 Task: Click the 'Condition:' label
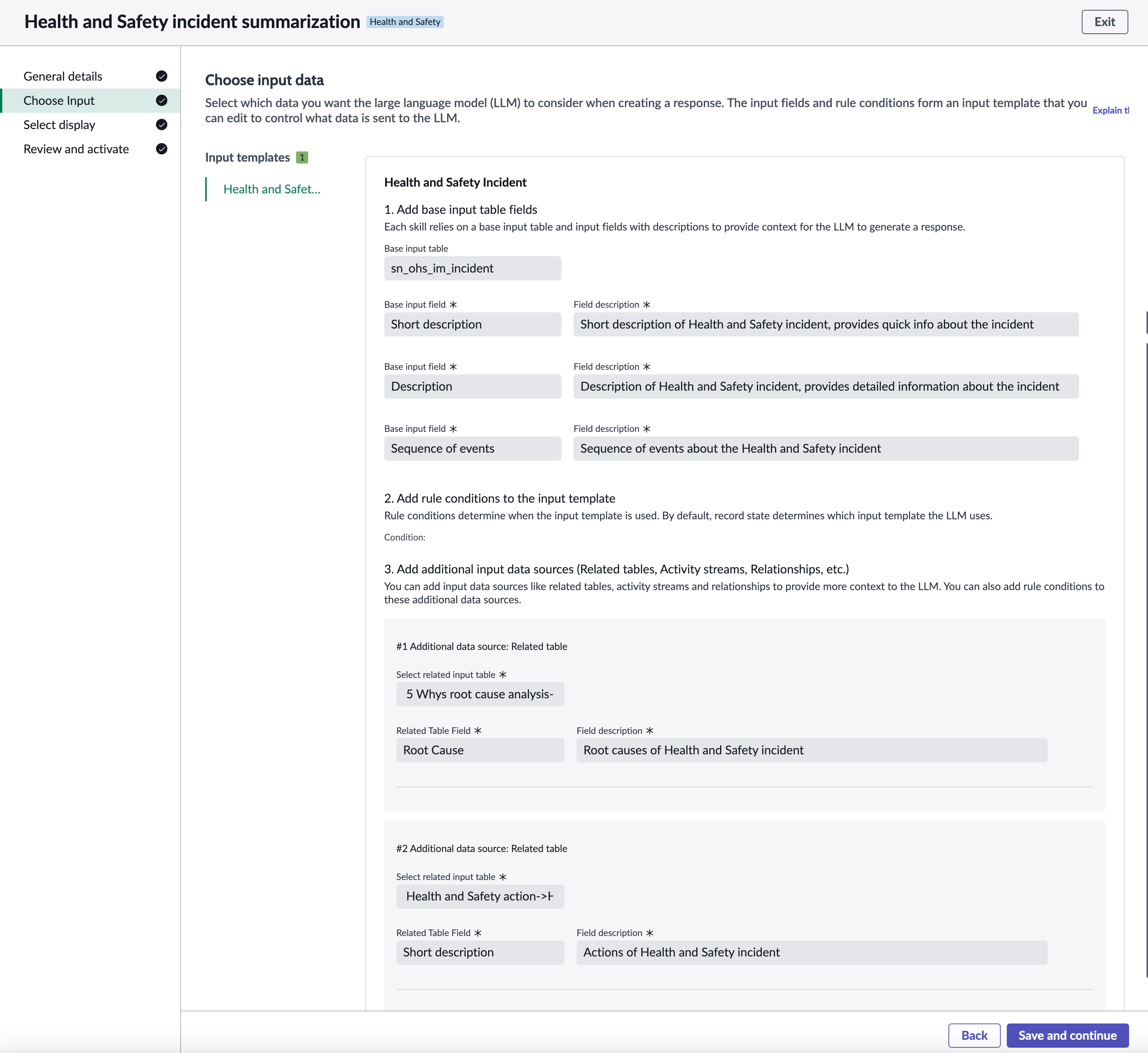pyautogui.click(x=405, y=537)
